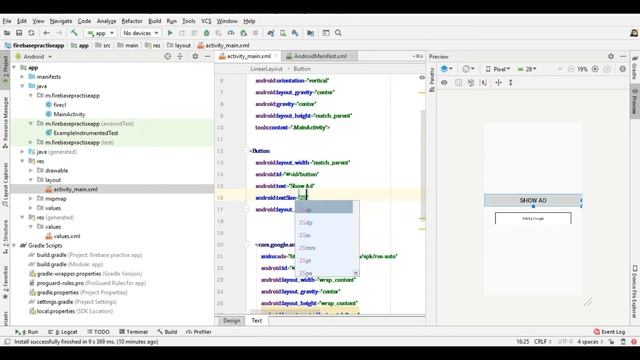Open the Android project view dropdown
Viewport: 640px width, 360px height.
click(33, 57)
